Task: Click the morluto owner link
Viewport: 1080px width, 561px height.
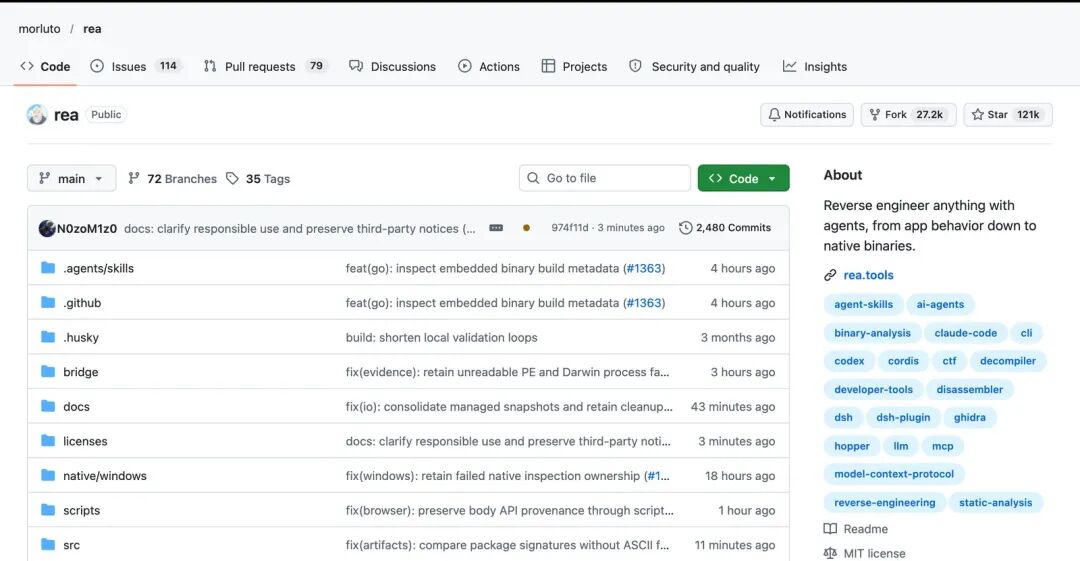Action: point(39,29)
